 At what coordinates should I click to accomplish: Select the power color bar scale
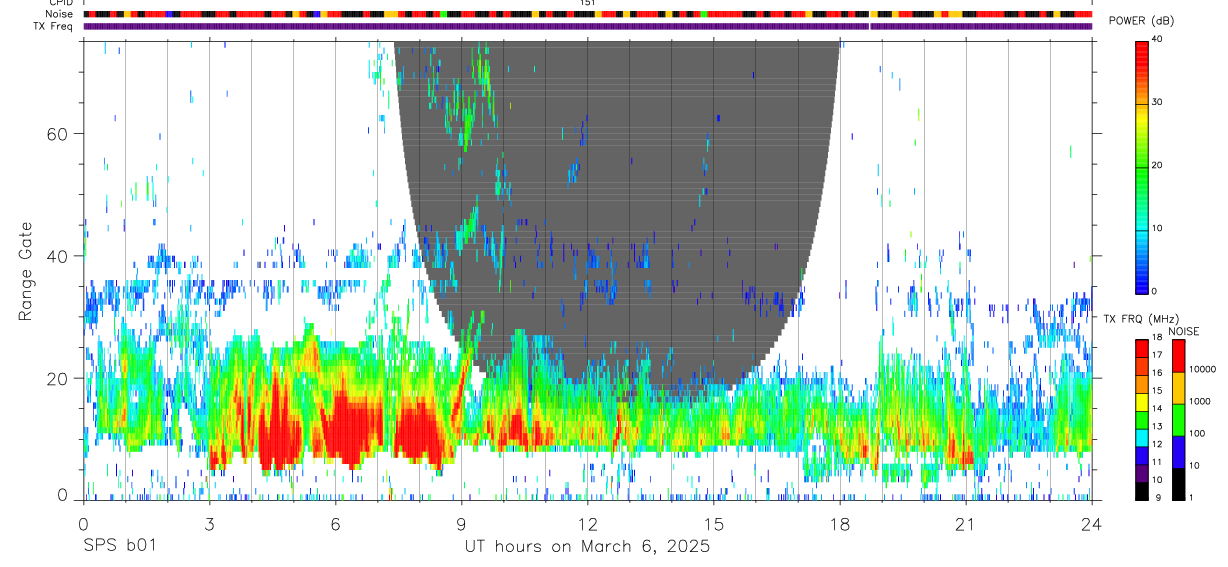click(x=1142, y=166)
